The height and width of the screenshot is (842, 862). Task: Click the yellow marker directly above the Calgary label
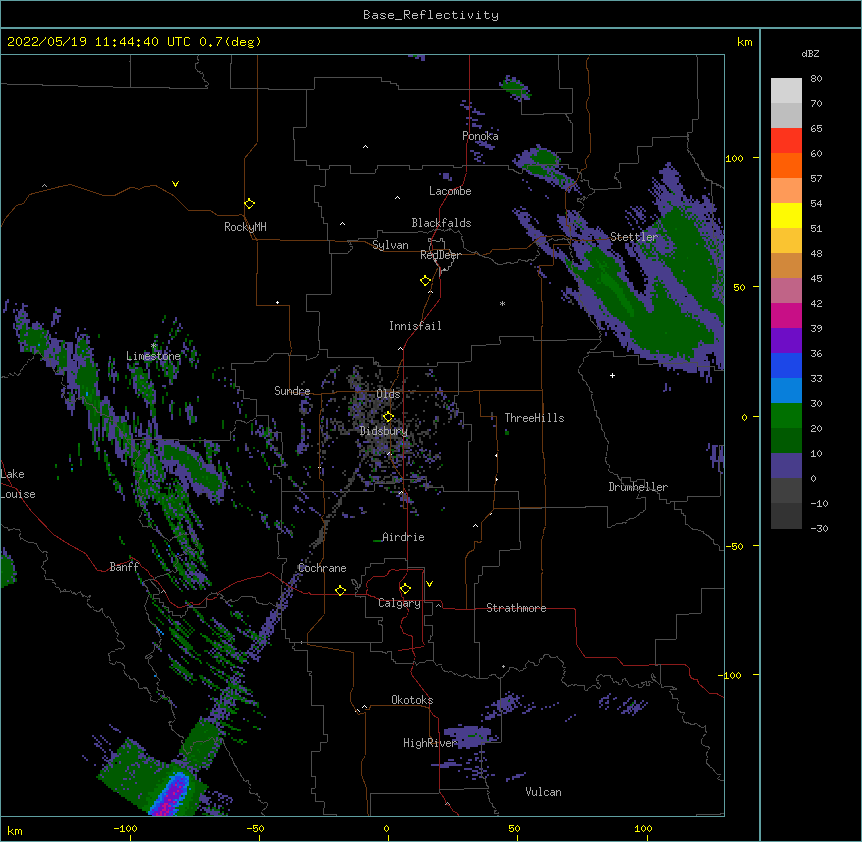coord(405,589)
